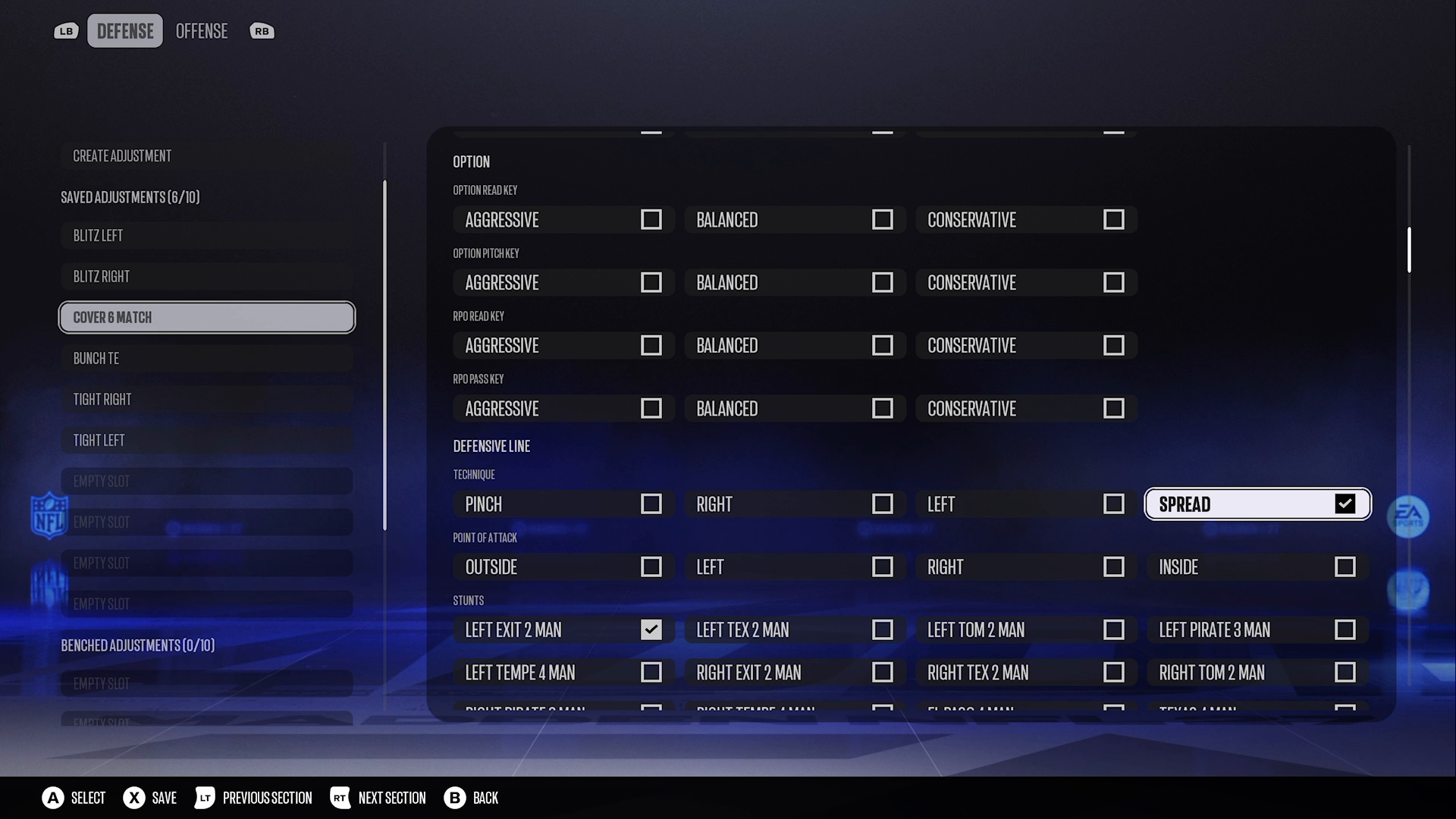The width and height of the screenshot is (1456, 819).
Task: Check Conservative under RPO Read Key
Action: coord(1114,346)
